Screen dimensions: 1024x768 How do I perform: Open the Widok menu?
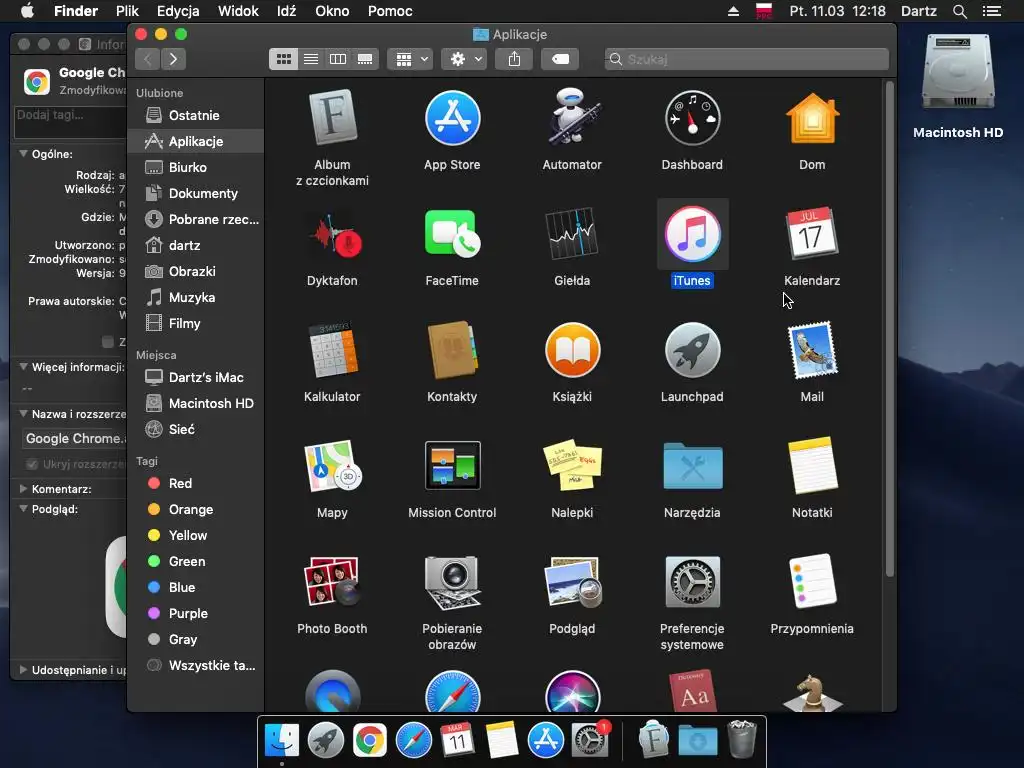click(238, 11)
